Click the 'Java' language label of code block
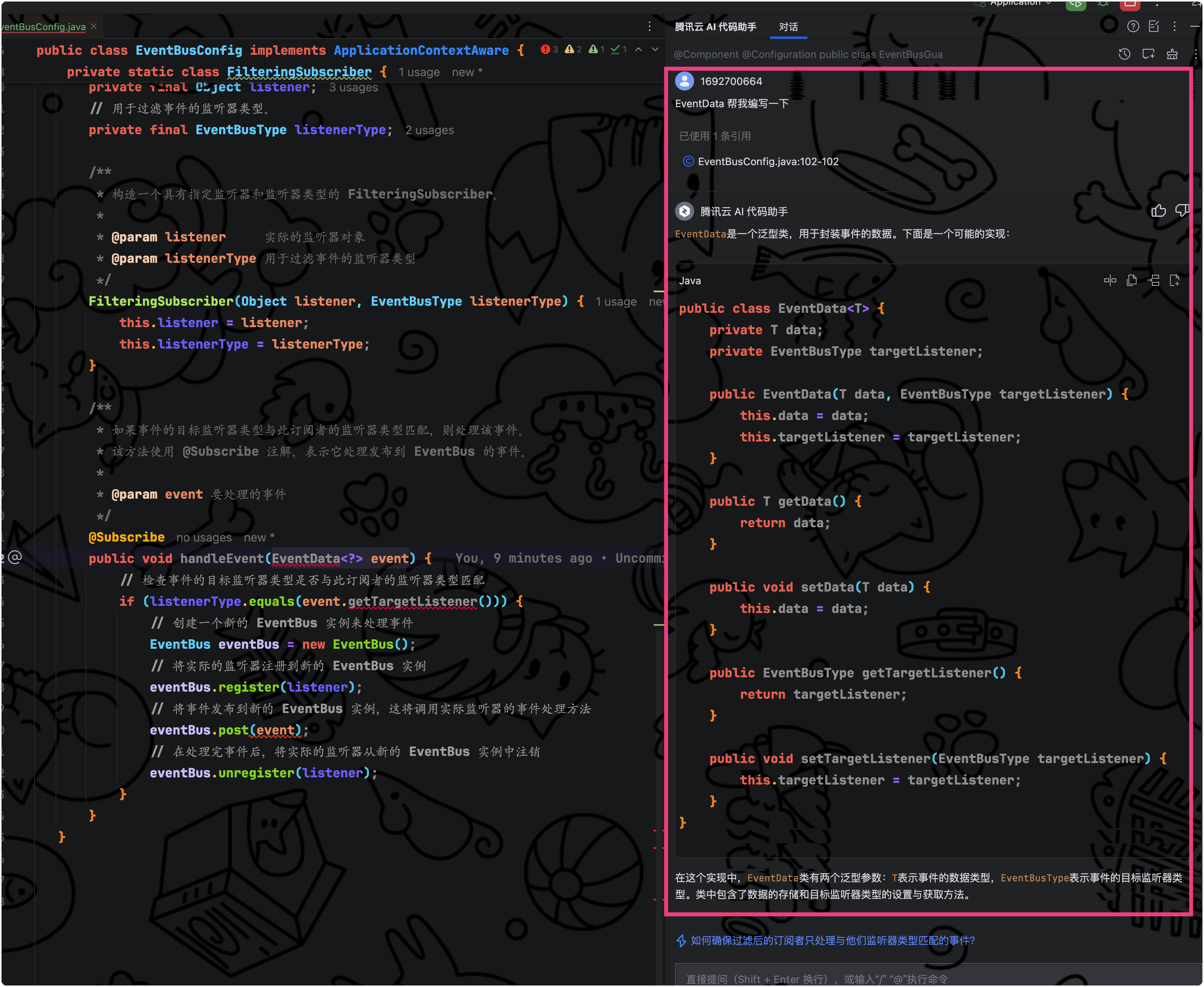 (x=690, y=280)
